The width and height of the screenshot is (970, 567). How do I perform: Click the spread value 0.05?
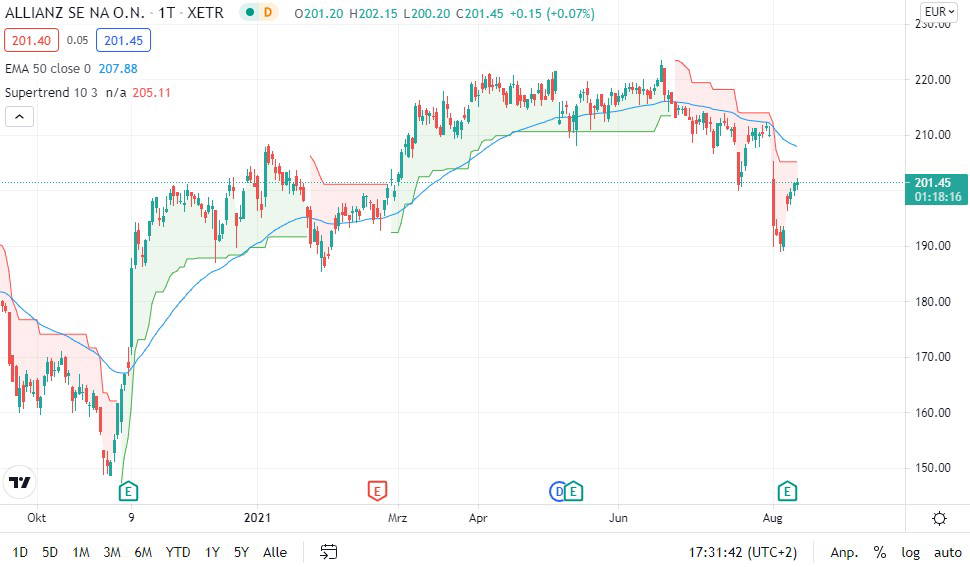(x=77, y=40)
